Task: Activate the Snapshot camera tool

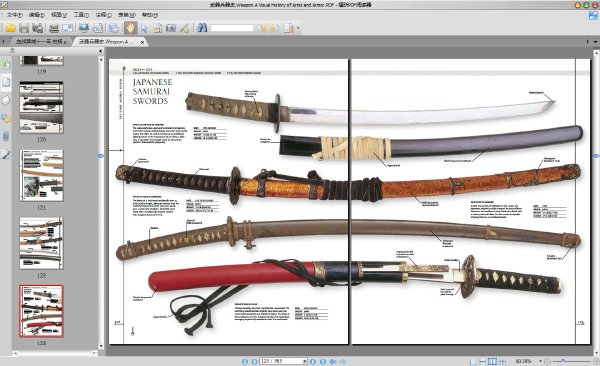Action: tap(171, 28)
